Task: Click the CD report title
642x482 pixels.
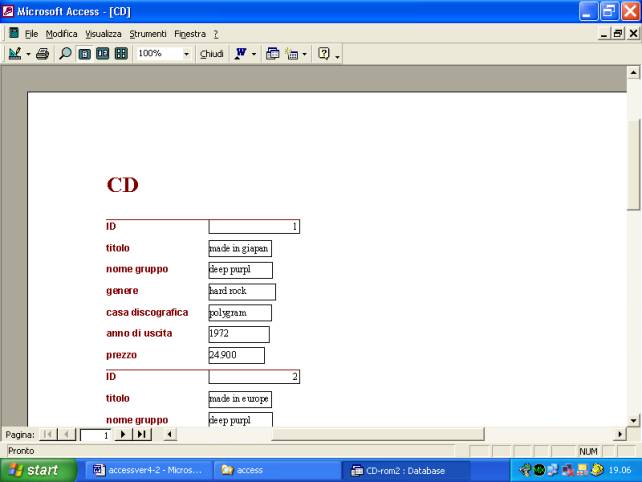Action: click(x=122, y=185)
